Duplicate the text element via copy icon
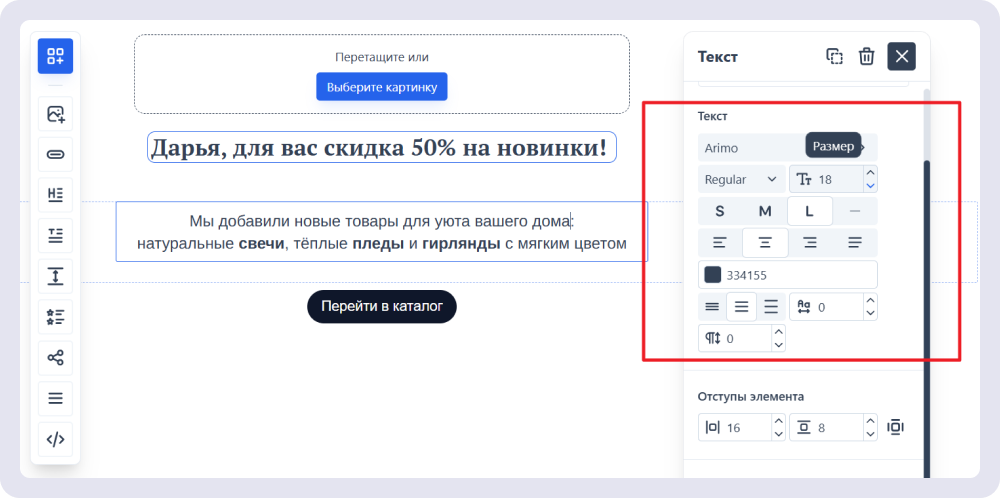 tap(834, 56)
